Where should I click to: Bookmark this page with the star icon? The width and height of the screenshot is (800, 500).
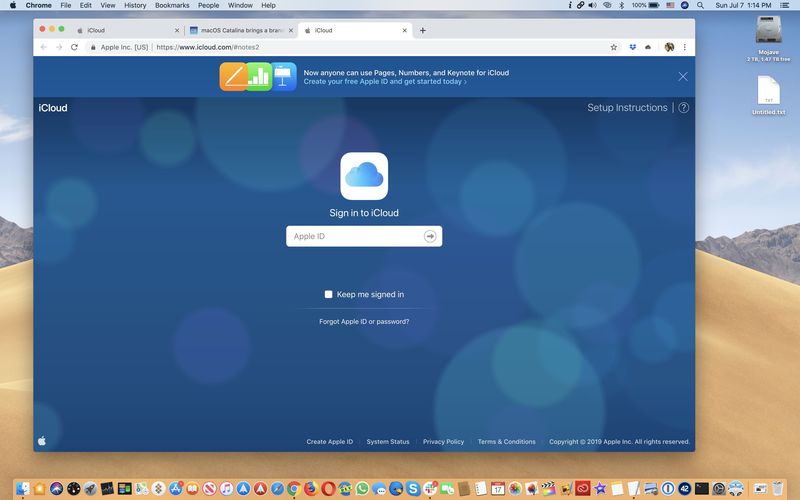click(614, 47)
